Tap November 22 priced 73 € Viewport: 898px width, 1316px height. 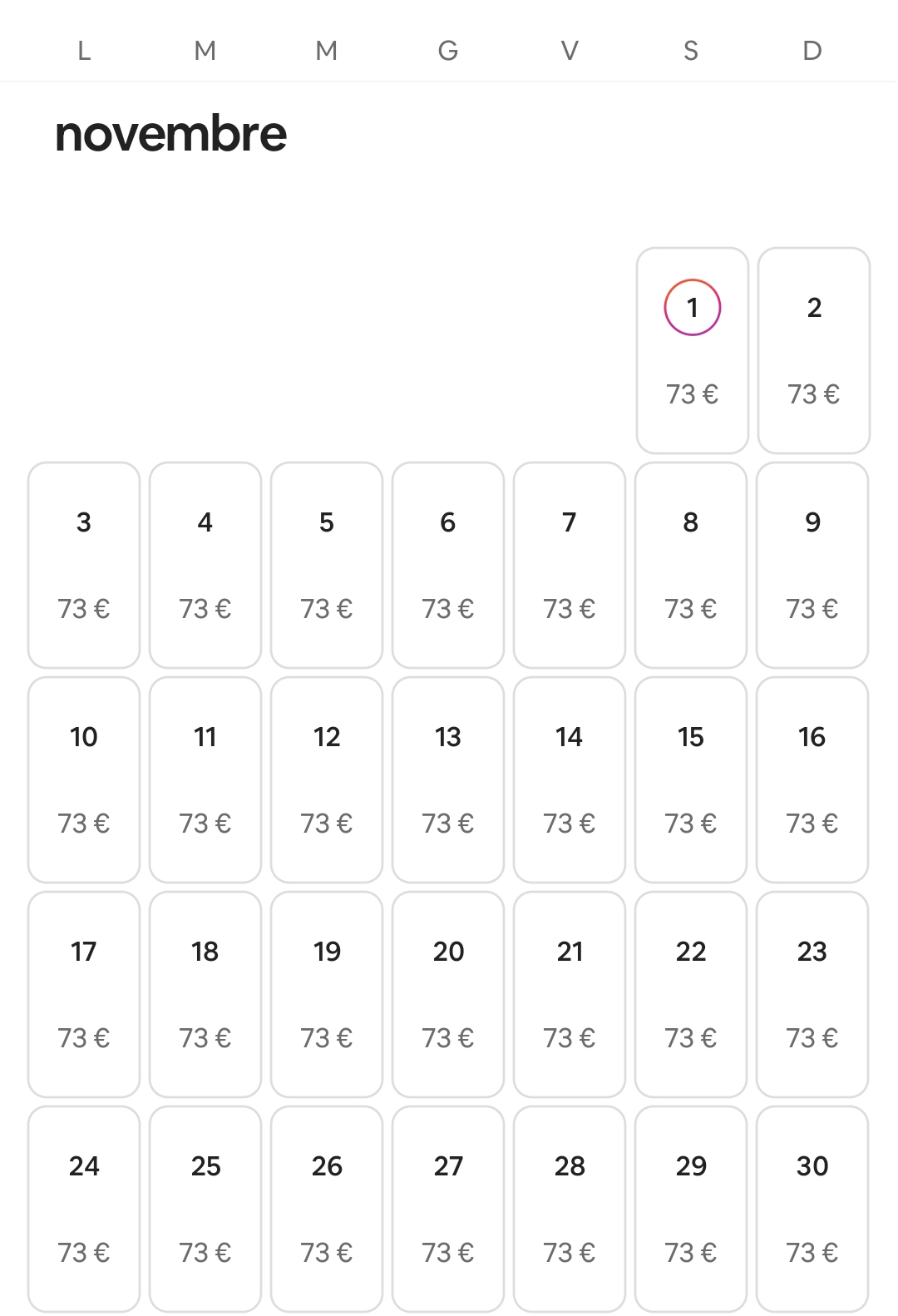coord(691,994)
